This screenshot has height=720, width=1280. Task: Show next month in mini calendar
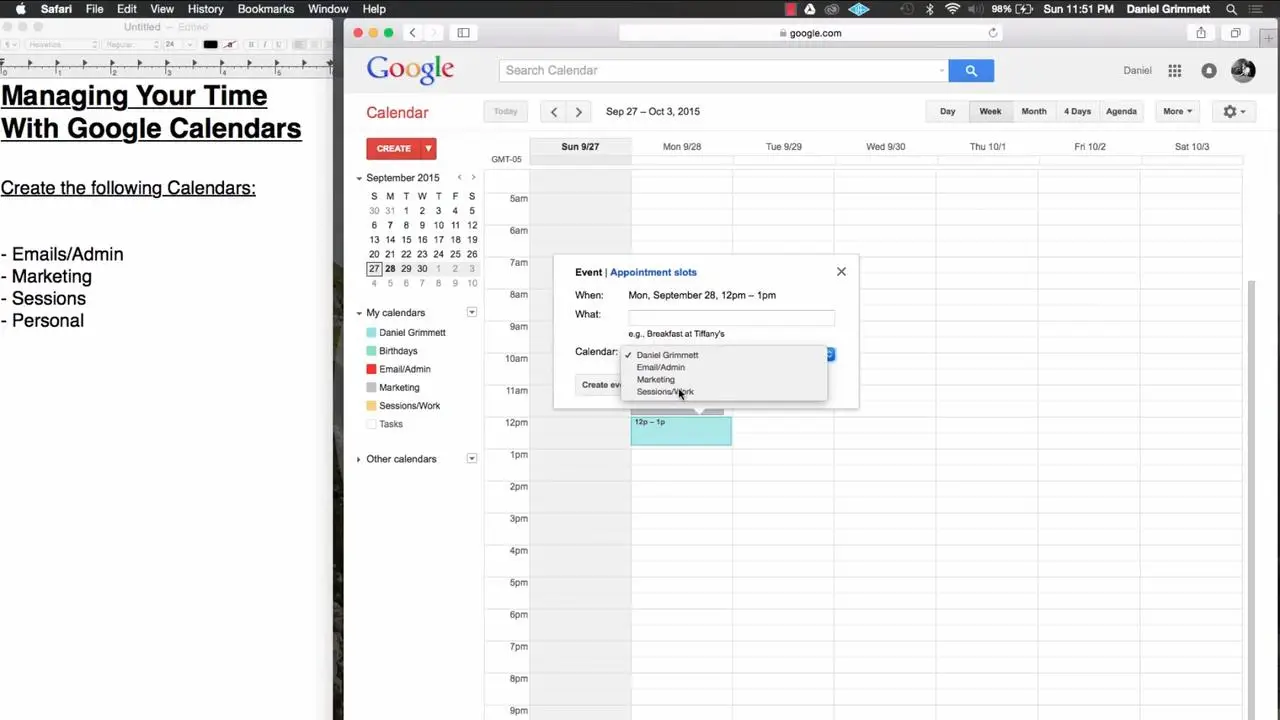pyautogui.click(x=473, y=178)
